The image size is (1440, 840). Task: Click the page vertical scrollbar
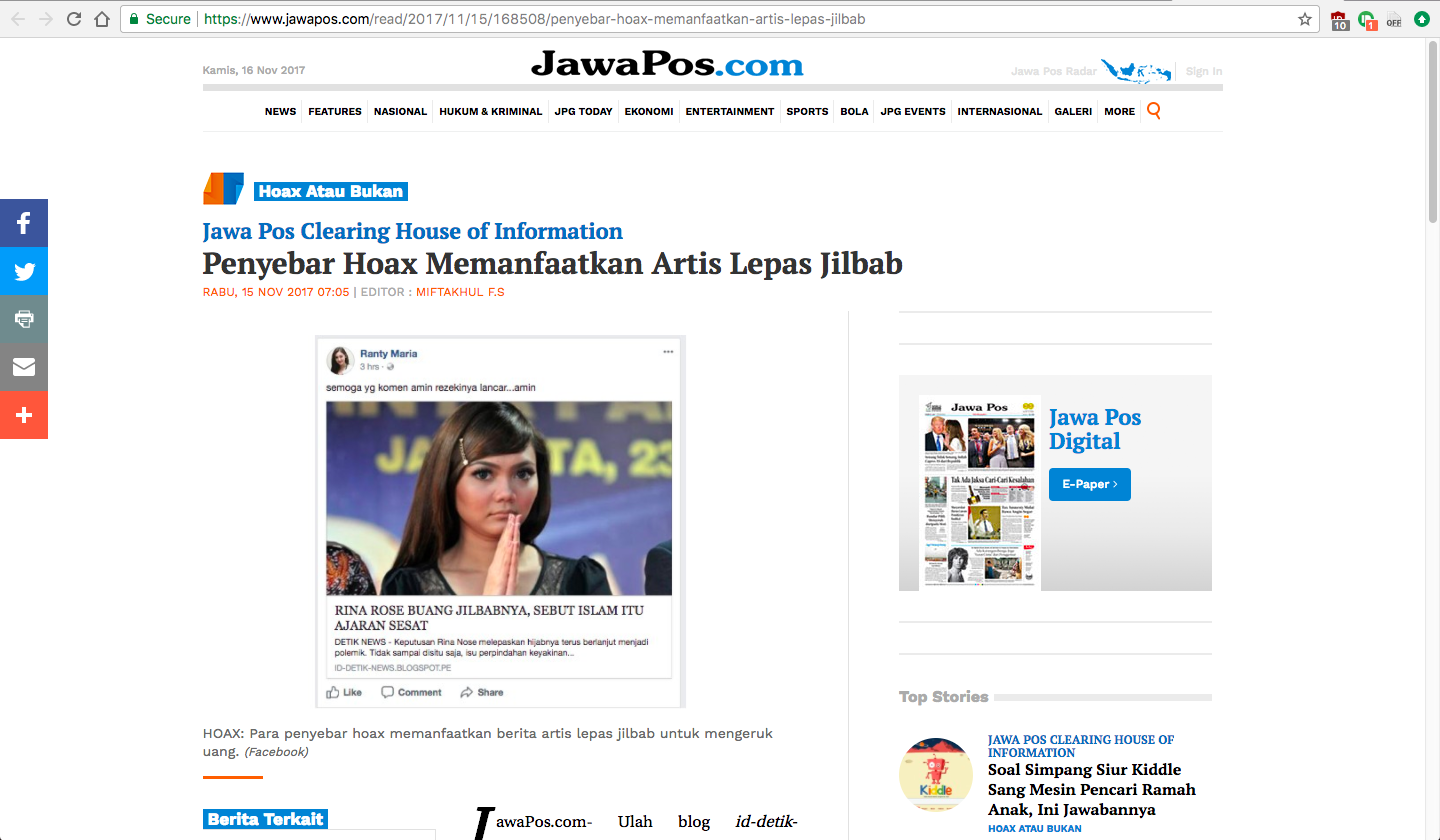click(x=1432, y=440)
